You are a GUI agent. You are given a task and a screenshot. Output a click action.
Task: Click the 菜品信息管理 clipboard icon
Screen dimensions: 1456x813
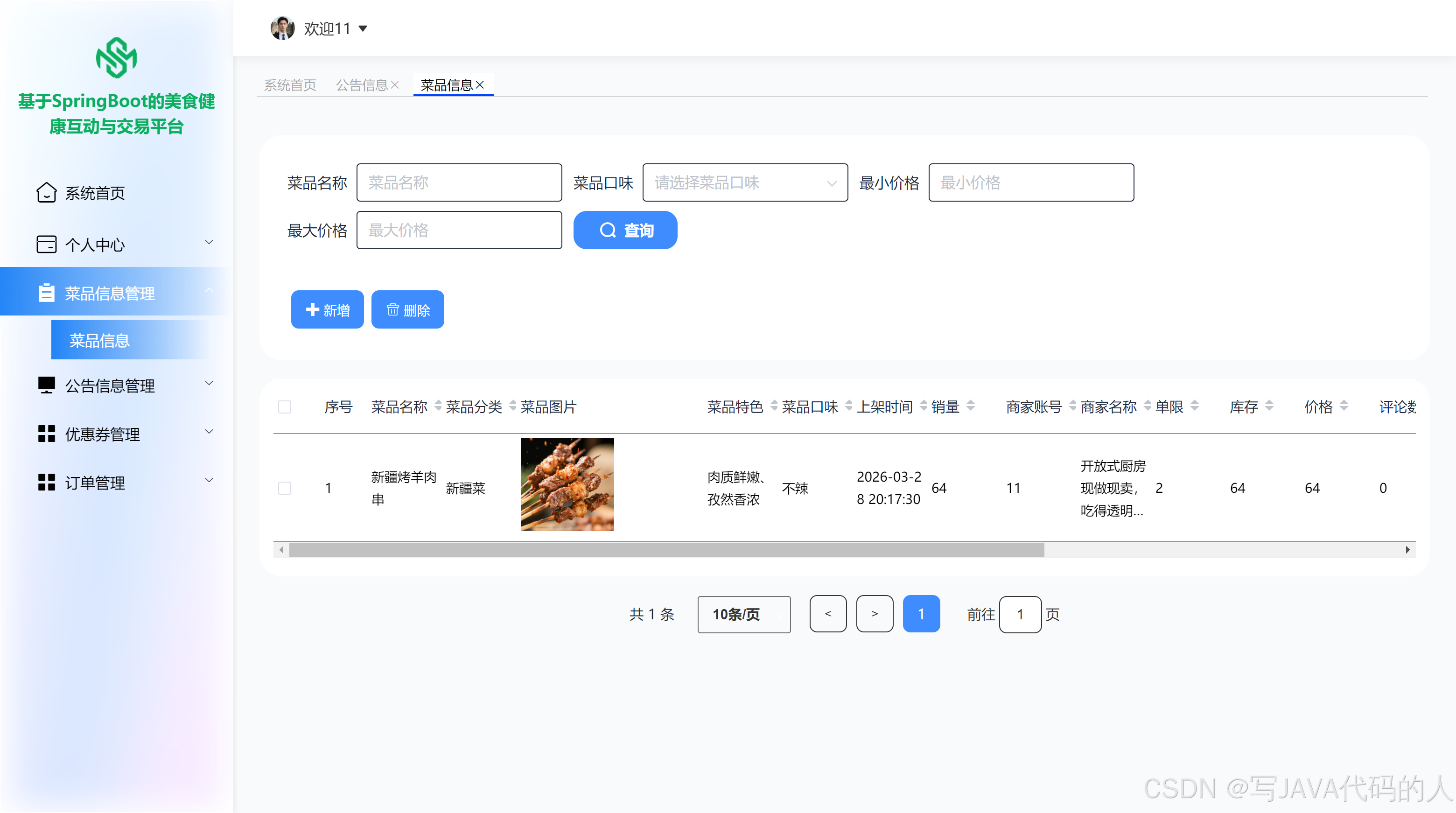click(x=46, y=293)
